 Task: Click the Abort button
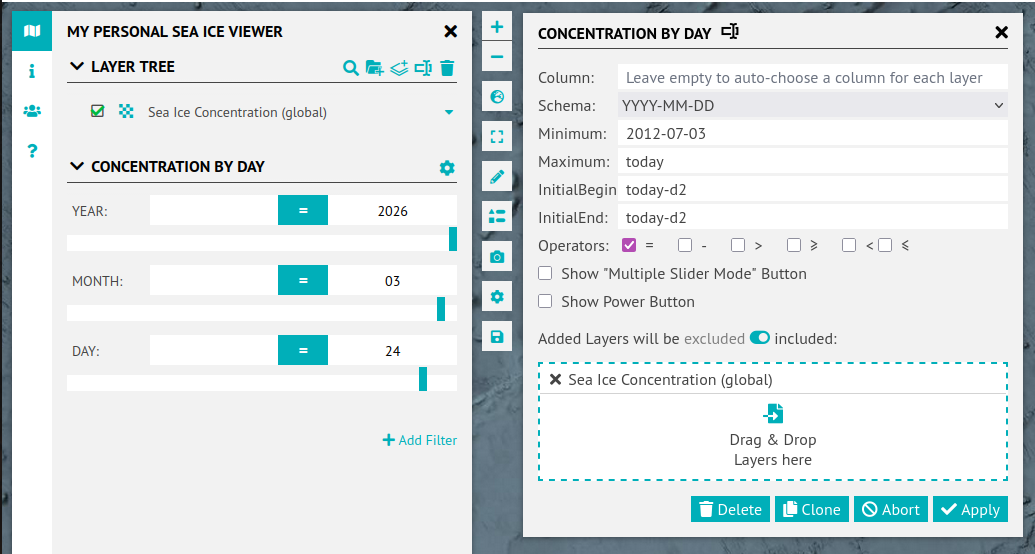click(x=890, y=509)
